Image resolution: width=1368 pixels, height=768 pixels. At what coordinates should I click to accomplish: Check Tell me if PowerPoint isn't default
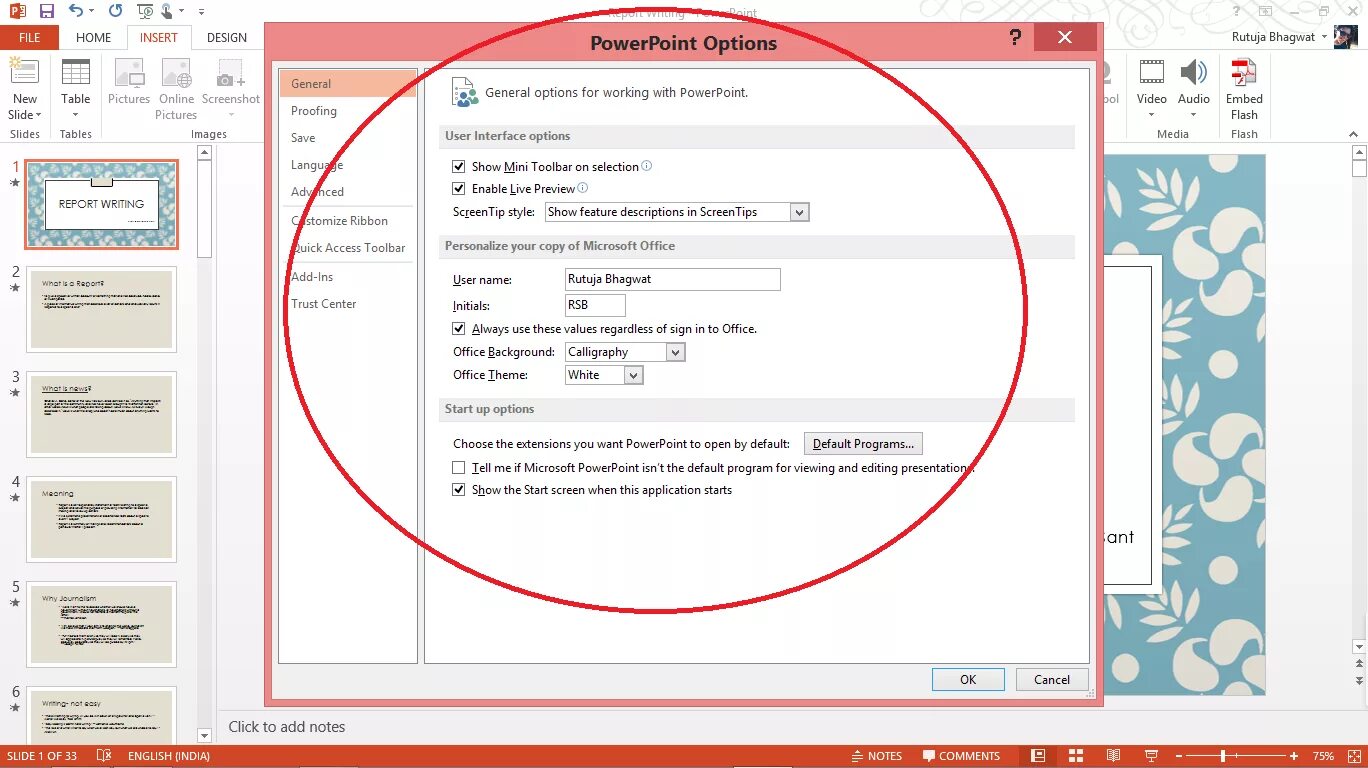pyautogui.click(x=459, y=468)
